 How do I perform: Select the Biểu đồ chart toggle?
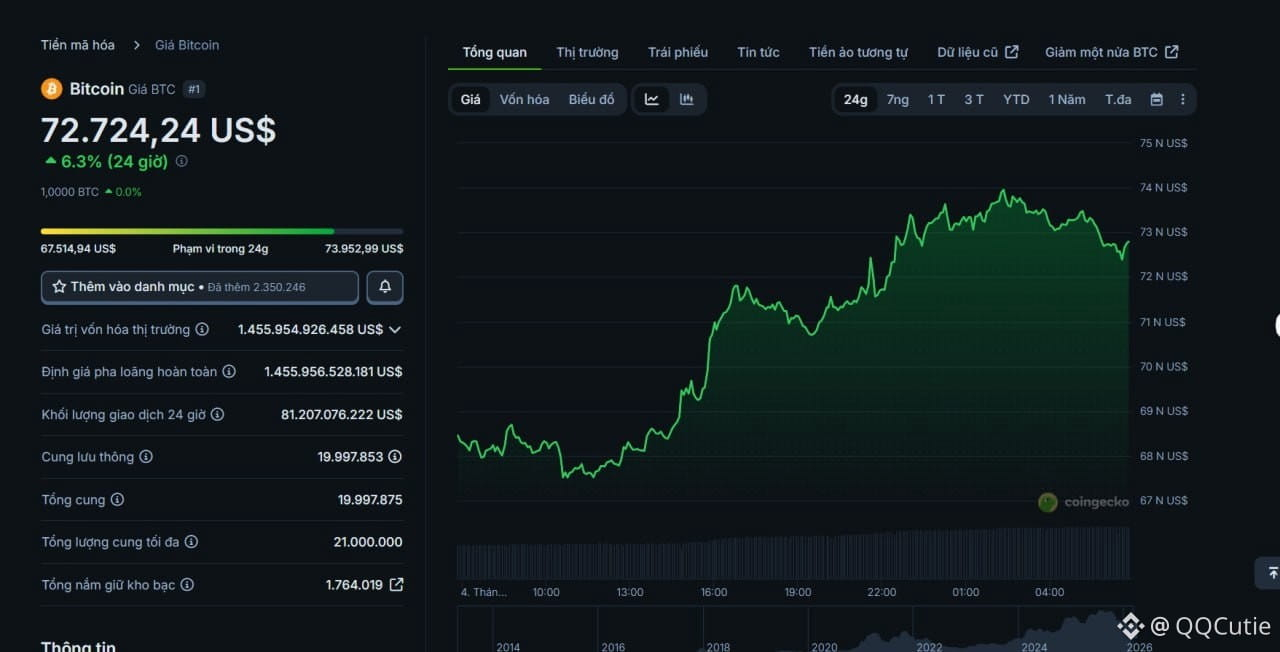(x=591, y=99)
